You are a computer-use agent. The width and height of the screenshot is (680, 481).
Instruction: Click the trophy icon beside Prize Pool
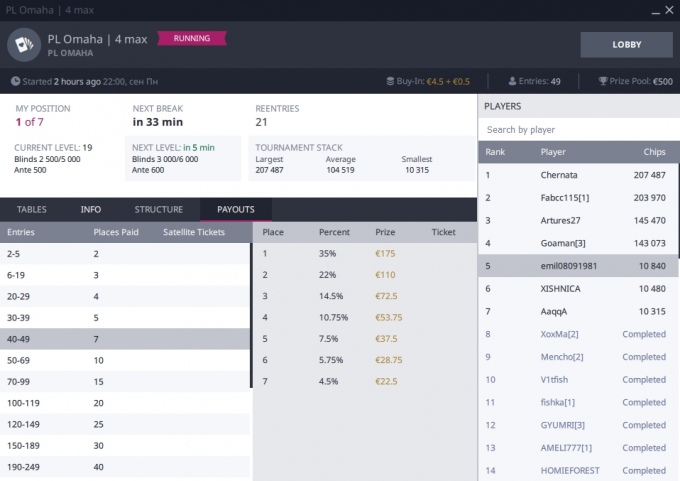[603, 81]
